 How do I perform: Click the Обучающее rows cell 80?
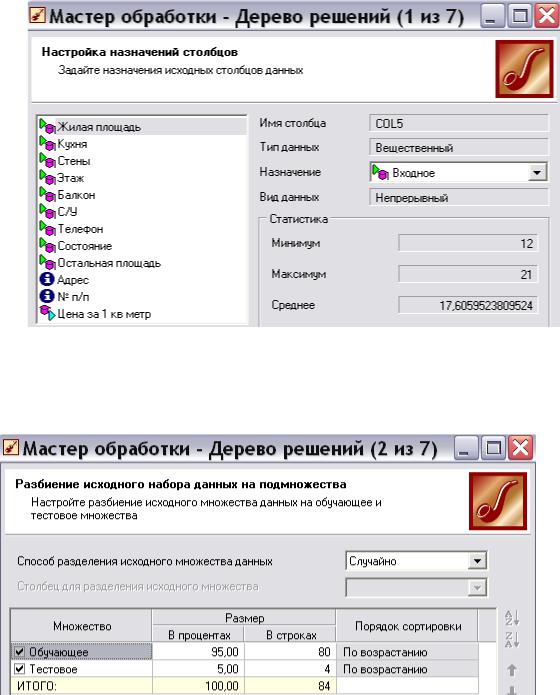[x=290, y=652]
